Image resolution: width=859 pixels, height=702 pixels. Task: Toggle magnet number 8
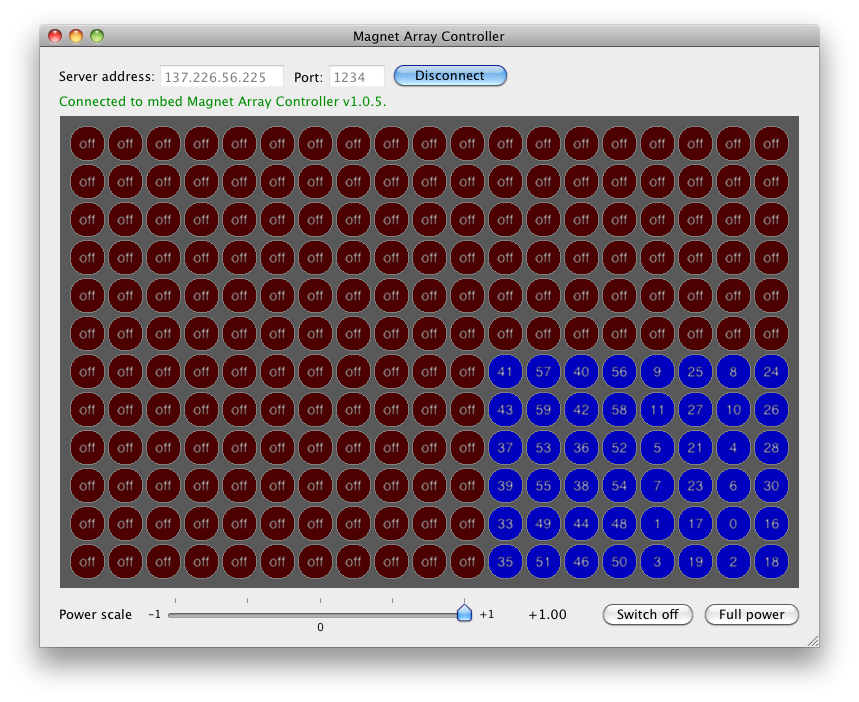click(x=733, y=372)
